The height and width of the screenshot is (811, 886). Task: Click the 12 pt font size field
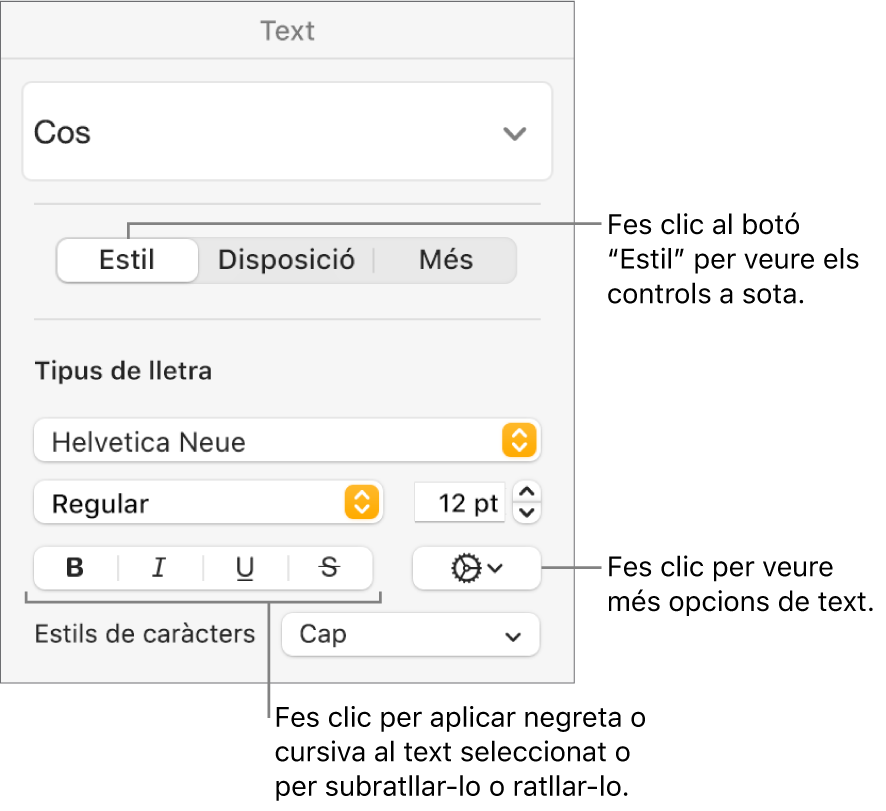[x=460, y=503]
